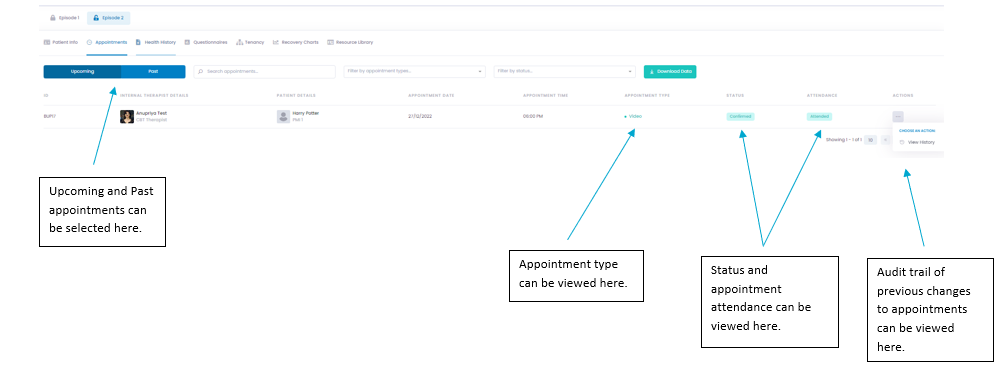
Task: Click the previous page pagination arrow
Action: coord(884,140)
